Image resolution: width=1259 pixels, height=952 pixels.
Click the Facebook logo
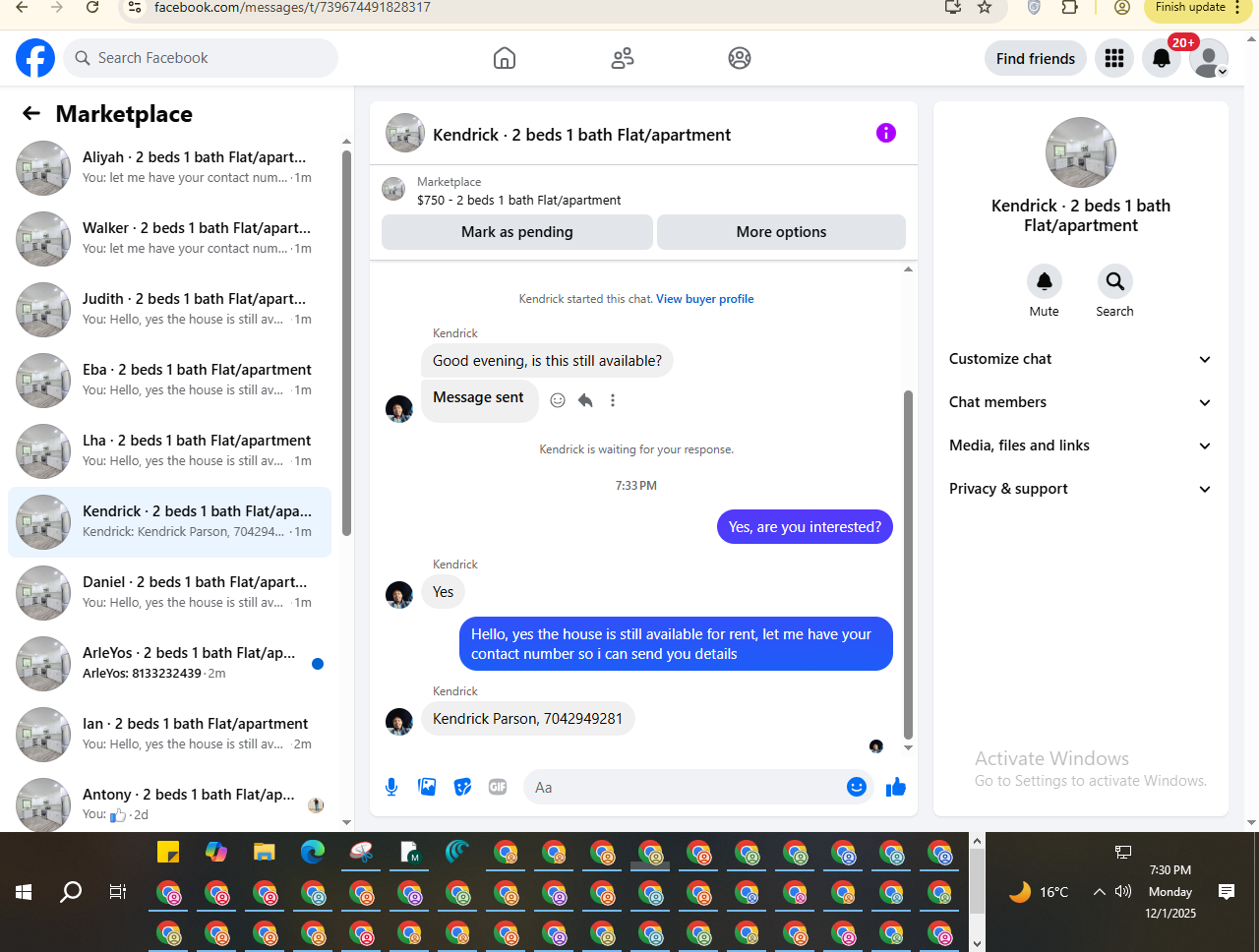click(x=35, y=58)
